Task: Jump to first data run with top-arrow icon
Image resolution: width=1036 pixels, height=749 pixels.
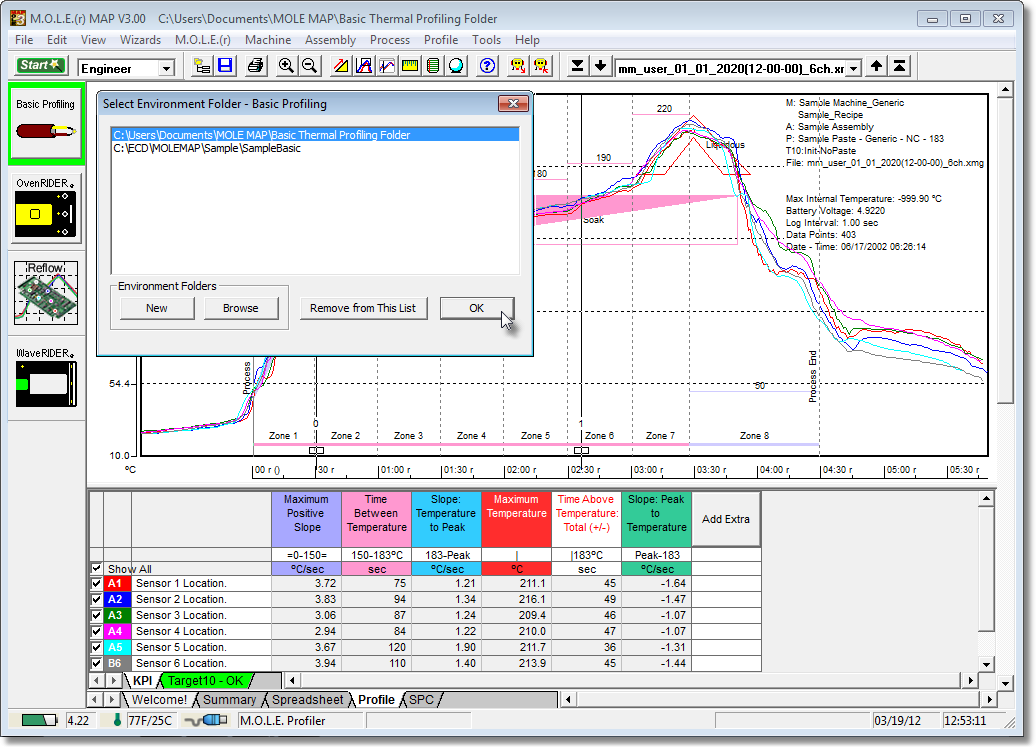Action: tap(899, 66)
